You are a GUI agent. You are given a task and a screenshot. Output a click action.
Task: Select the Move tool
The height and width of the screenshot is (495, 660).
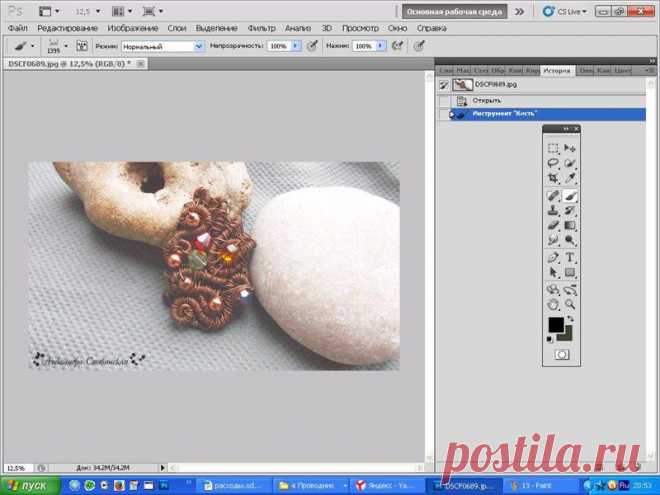pyautogui.click(x=570, y=148)
